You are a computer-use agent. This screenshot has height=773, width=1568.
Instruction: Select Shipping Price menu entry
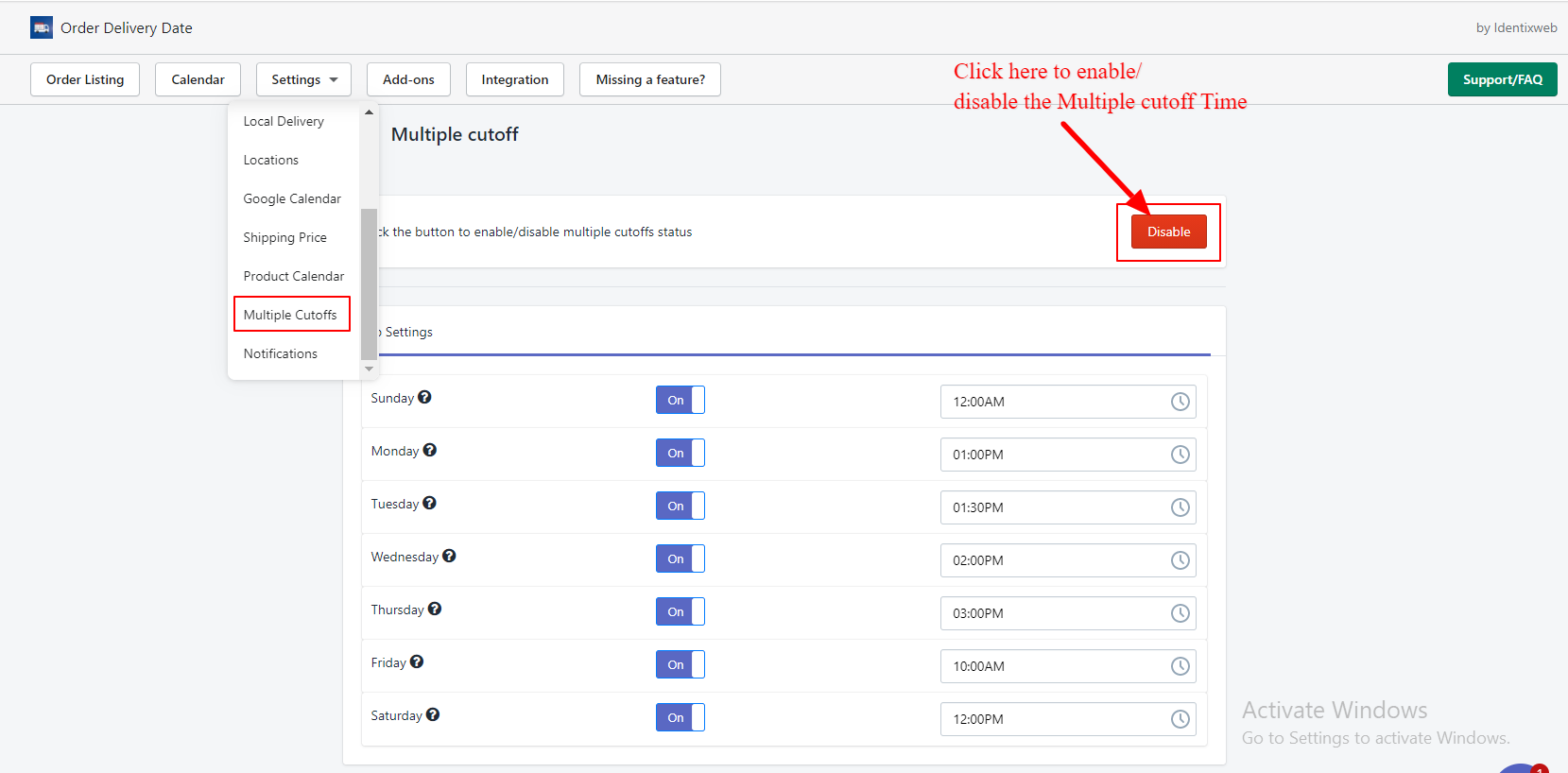(284, 237)
